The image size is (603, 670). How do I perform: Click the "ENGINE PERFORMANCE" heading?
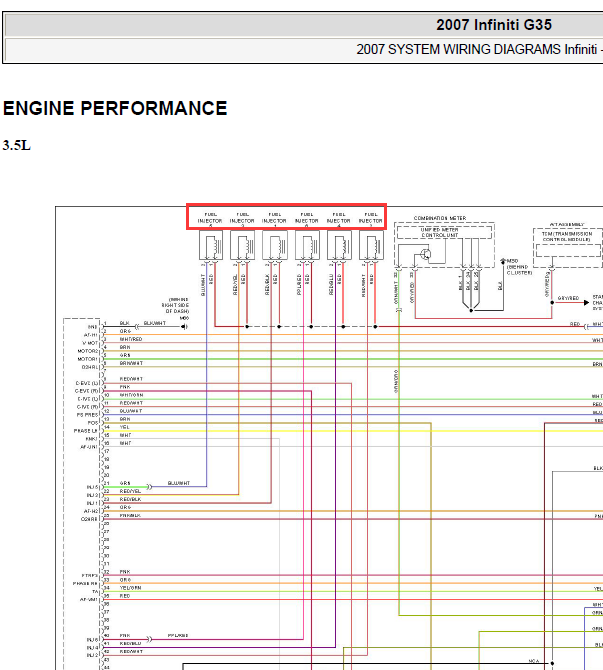pos(115,108)
